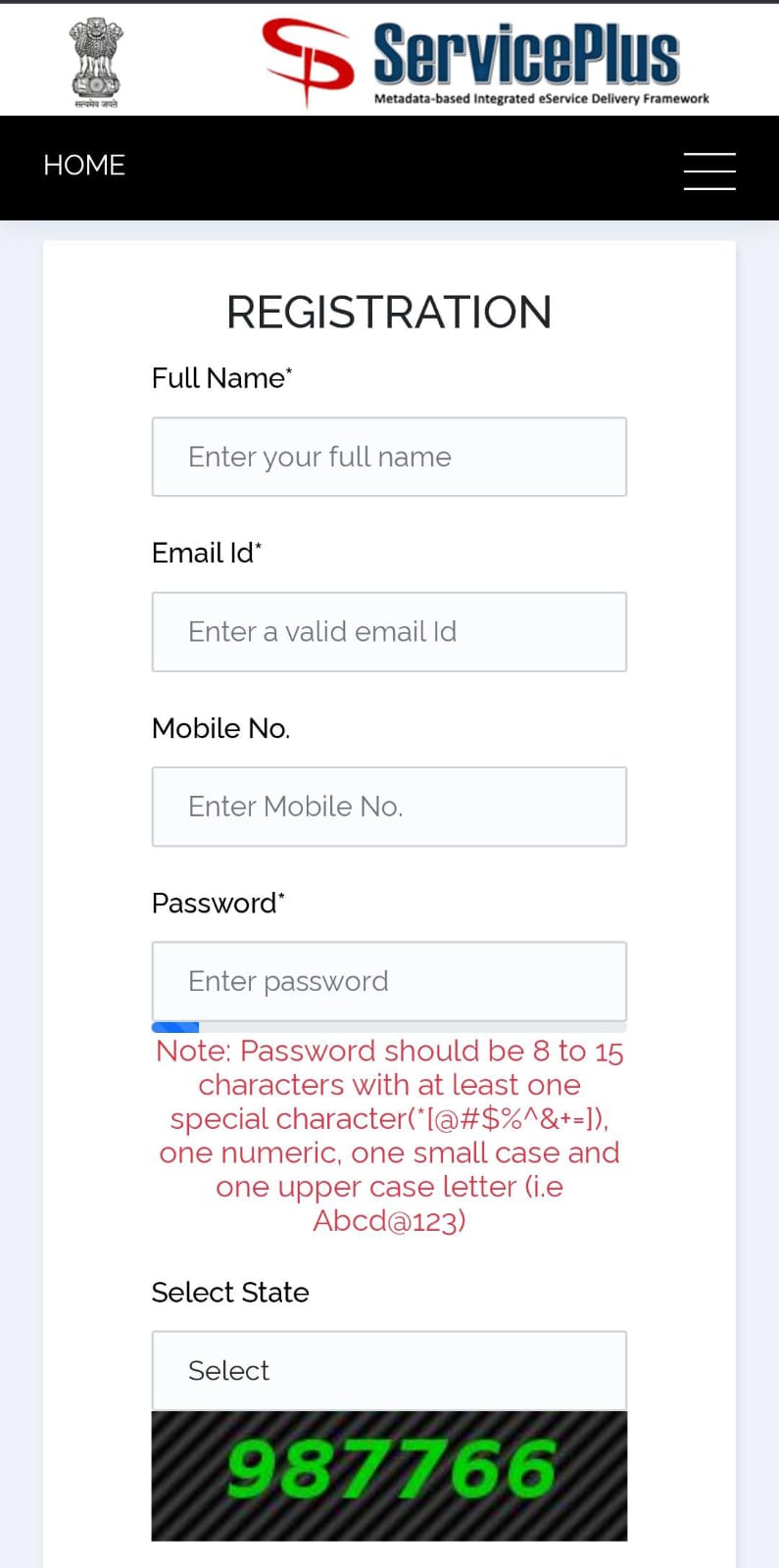Click the red password requirements note

point(389,1135)
